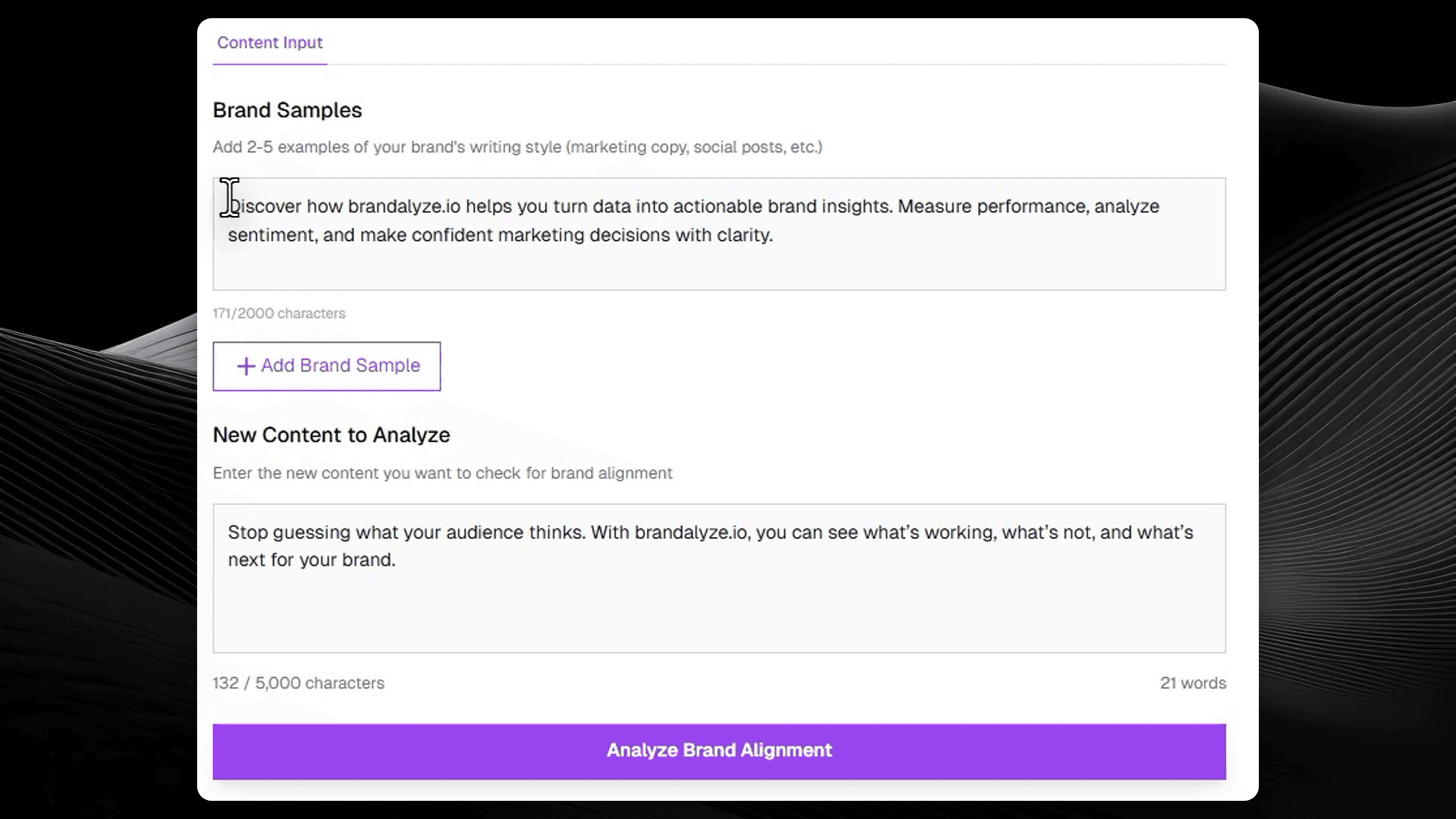Image resolution: width=1456 pixels, height=819 pixels.
Task: Click the word 'brandalyze.io' in brand sample
Action: pyautogui.click(x=407, y=206)
